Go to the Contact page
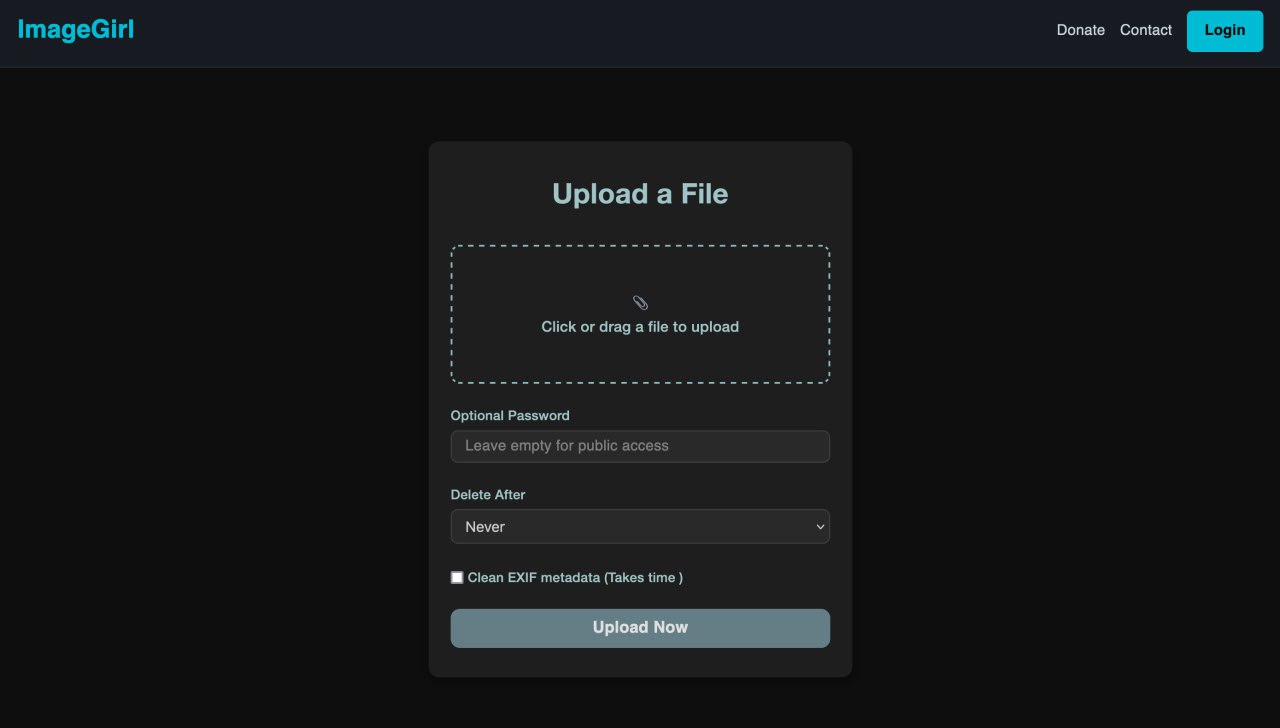Image resolution: width=1280 pixels, height=728 pixels. pyautogui.click(x=1145, y=30)
